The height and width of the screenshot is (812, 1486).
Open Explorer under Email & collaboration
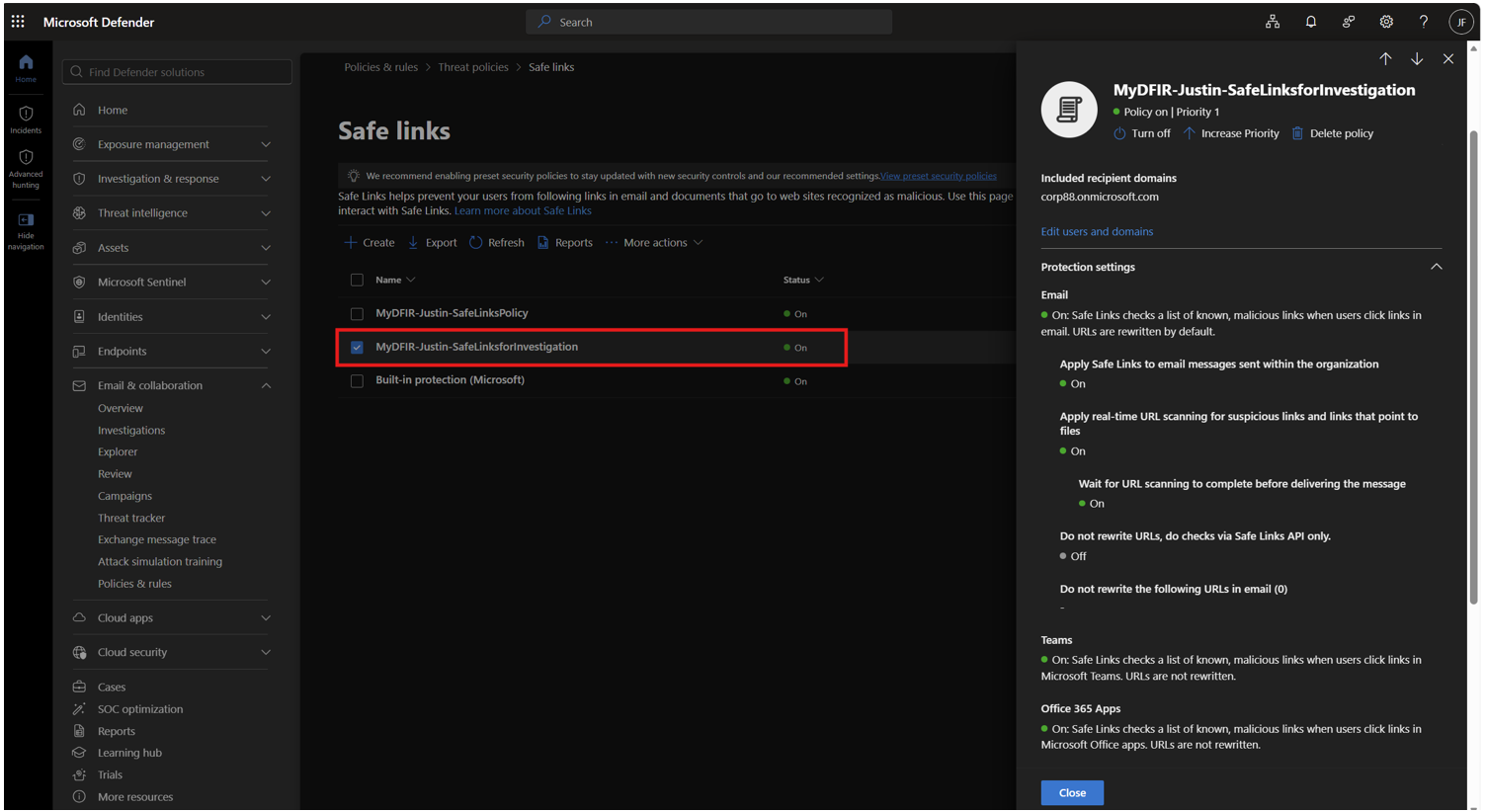click(x=118, y=451)
